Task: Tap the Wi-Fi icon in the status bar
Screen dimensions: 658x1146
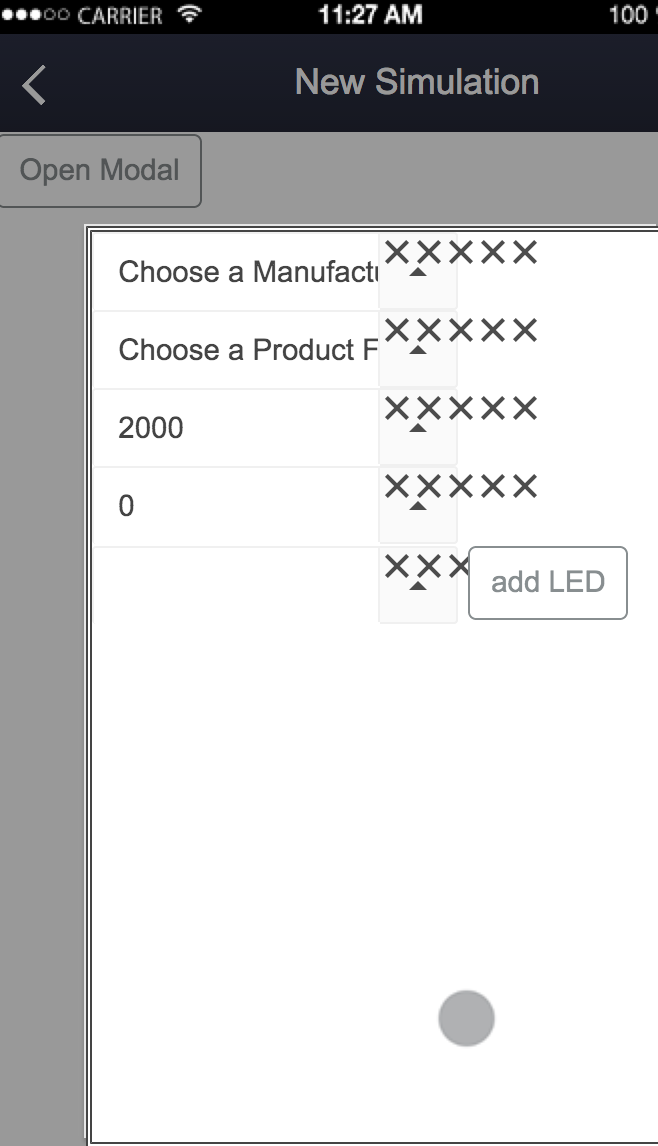Action: coord(187,15)
